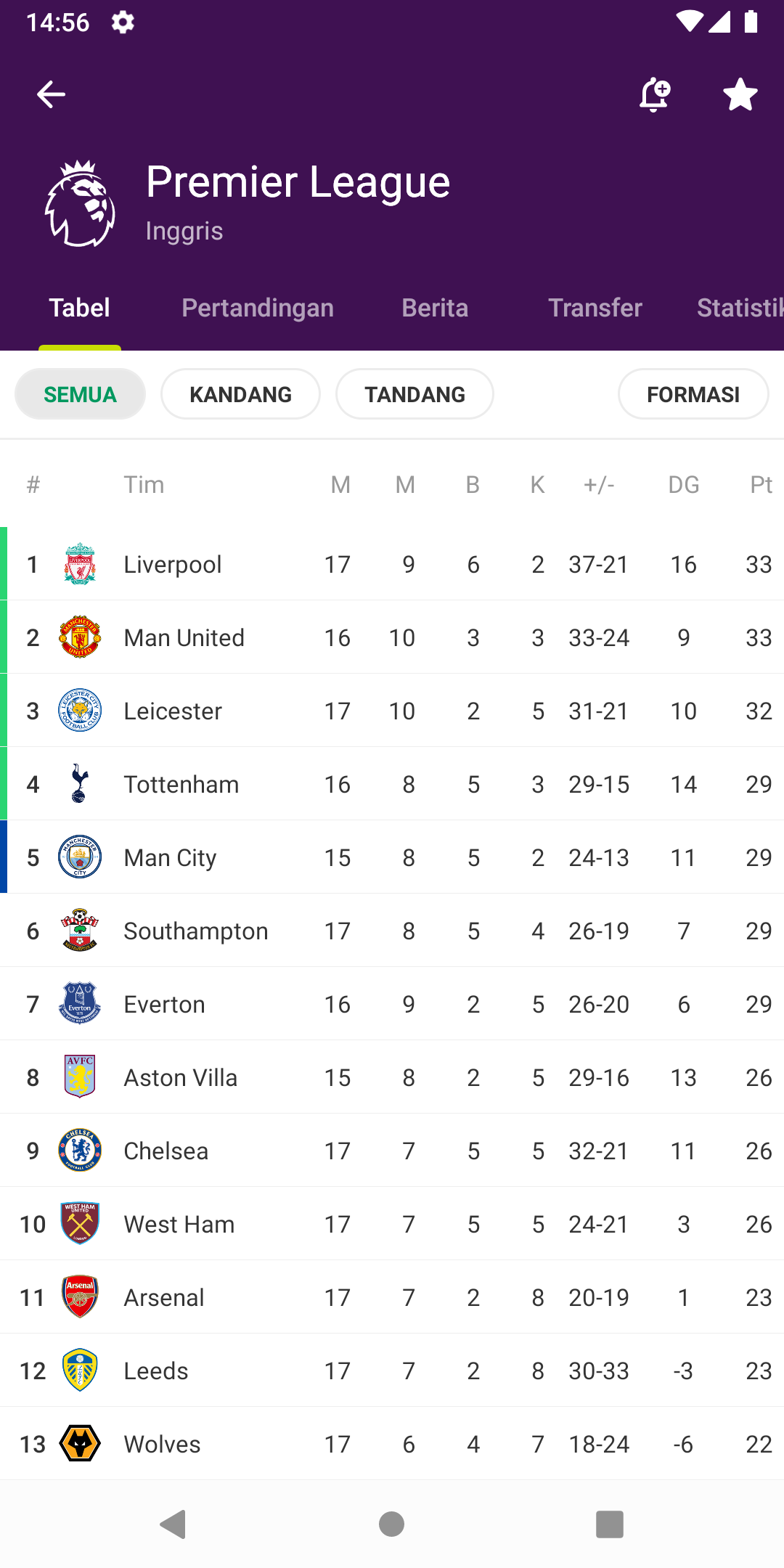
Task: Open the Leicester team row
Action: pos(392,711)
